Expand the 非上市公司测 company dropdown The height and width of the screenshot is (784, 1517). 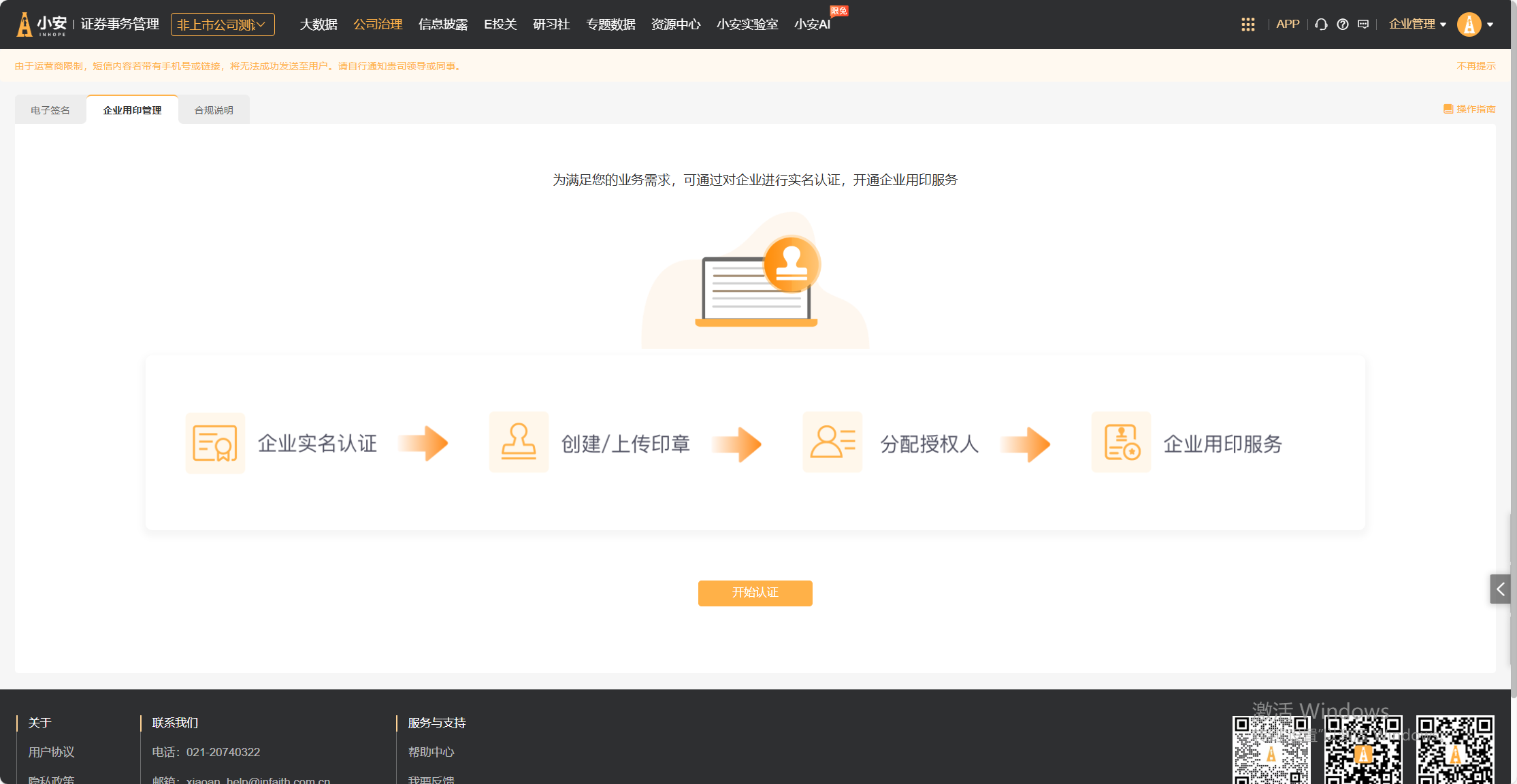tap(222, 24)
